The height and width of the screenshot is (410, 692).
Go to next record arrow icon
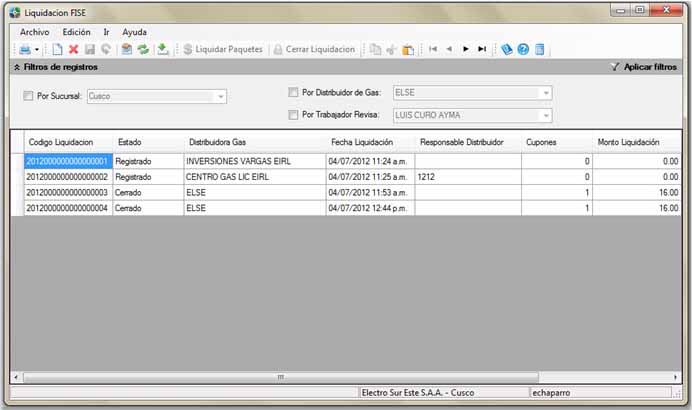[x=465, y=49]
